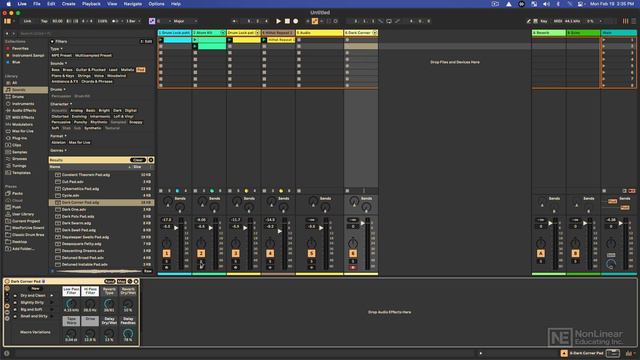Collapse the Type filter group

(56, 49)
